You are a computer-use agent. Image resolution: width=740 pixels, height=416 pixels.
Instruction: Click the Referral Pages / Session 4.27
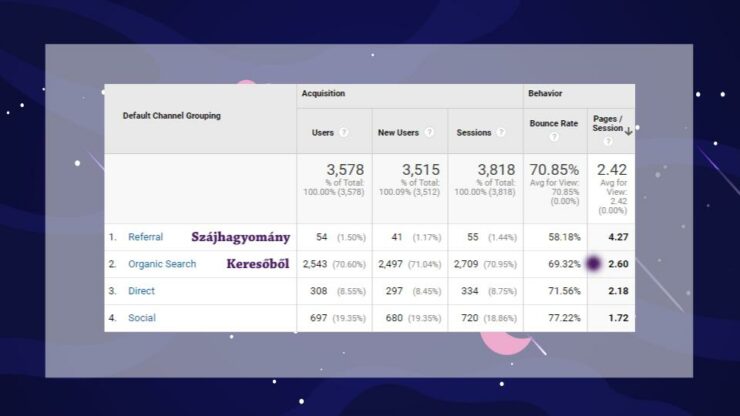coord(618,237)
